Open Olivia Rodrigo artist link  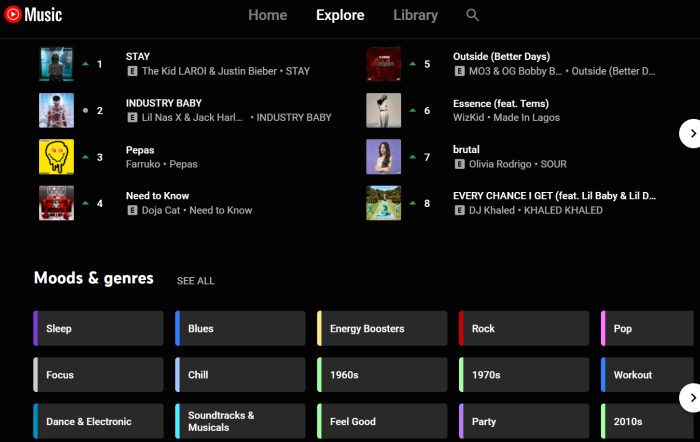pos(500,164)
